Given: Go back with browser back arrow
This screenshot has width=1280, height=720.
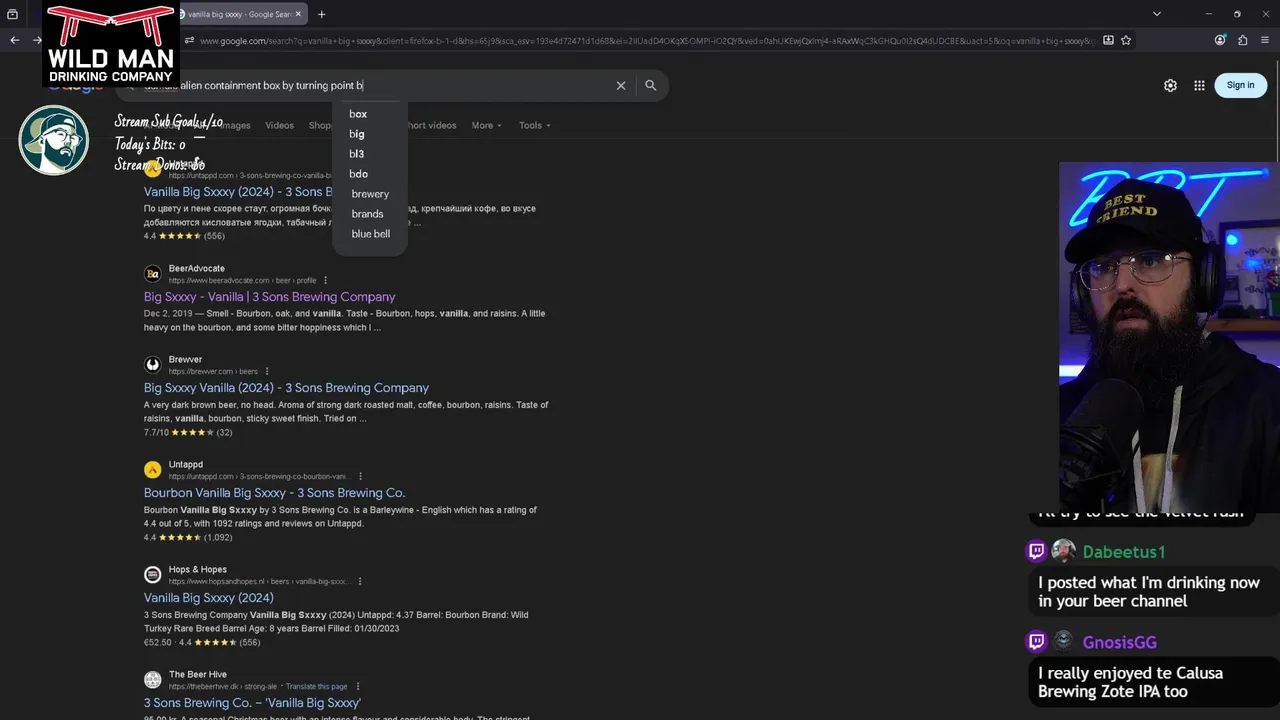Looking at the screenshot, I should (14, 40).
